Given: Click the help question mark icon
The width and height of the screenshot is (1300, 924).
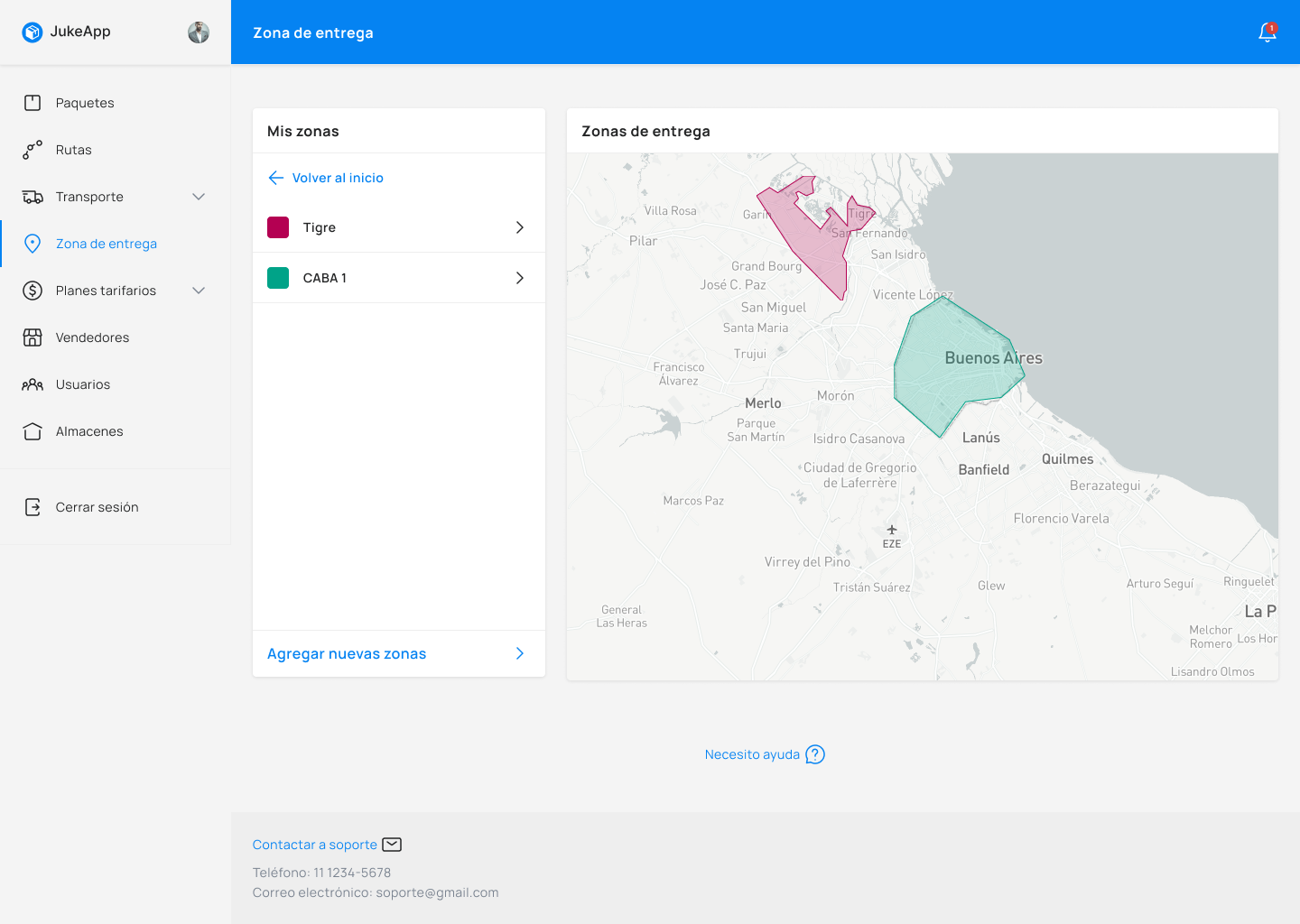Looking at the screenshot, I should (815, 754).
